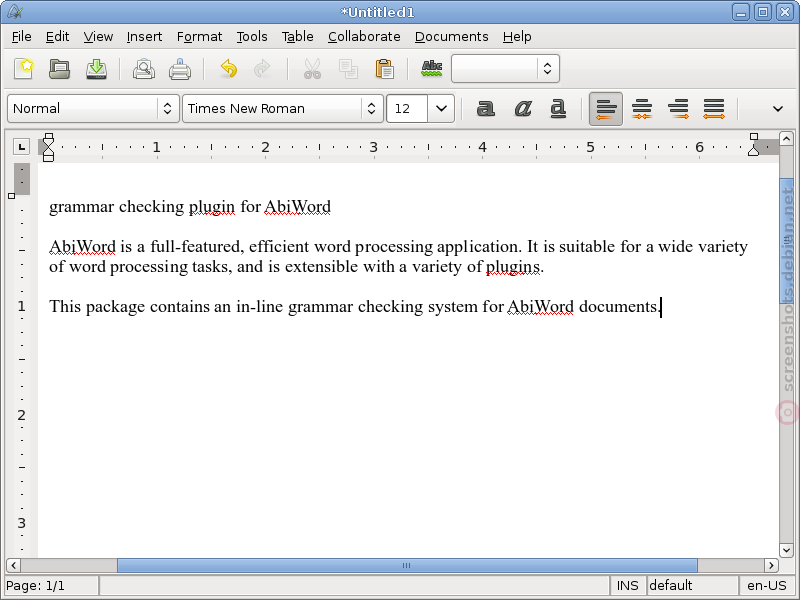Open the Collaborate menu
The height and width of the screenshot is (600, 800).
(364, 37)
